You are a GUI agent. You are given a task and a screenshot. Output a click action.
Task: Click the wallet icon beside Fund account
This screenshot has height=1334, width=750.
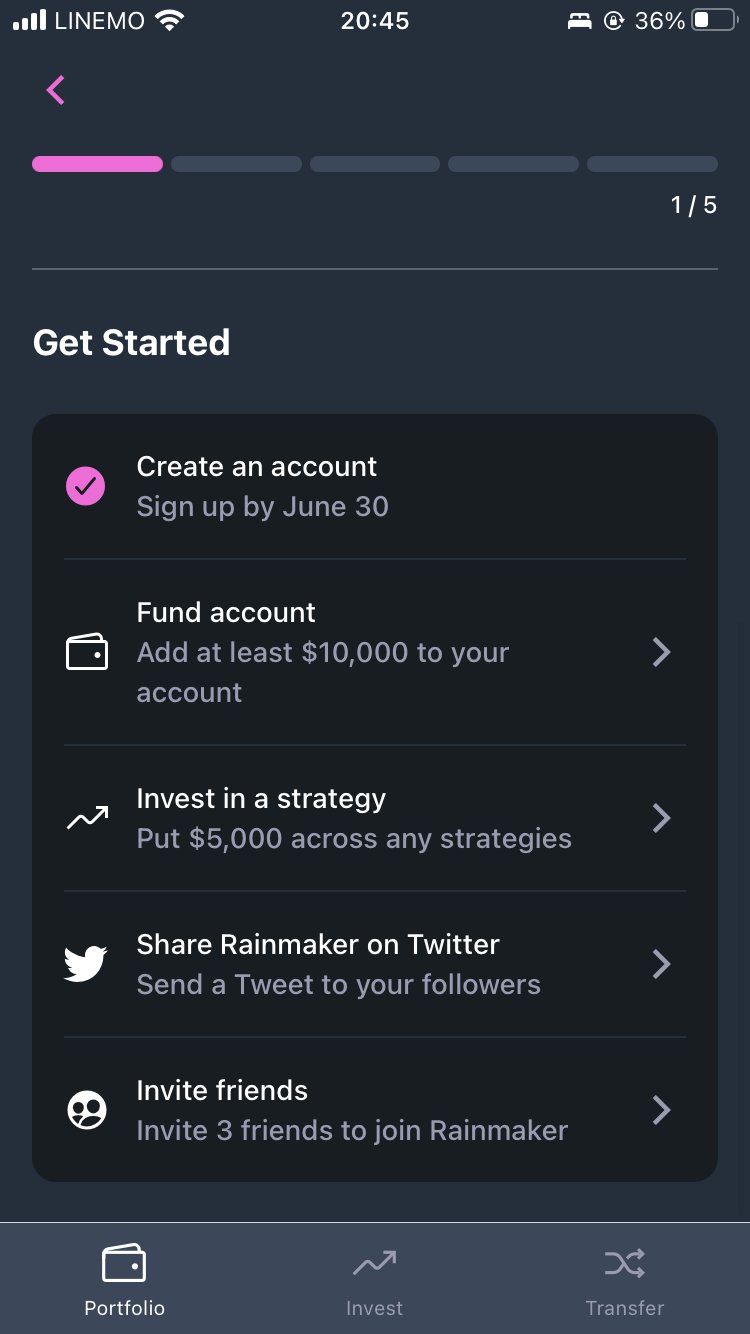pos(86,653)
